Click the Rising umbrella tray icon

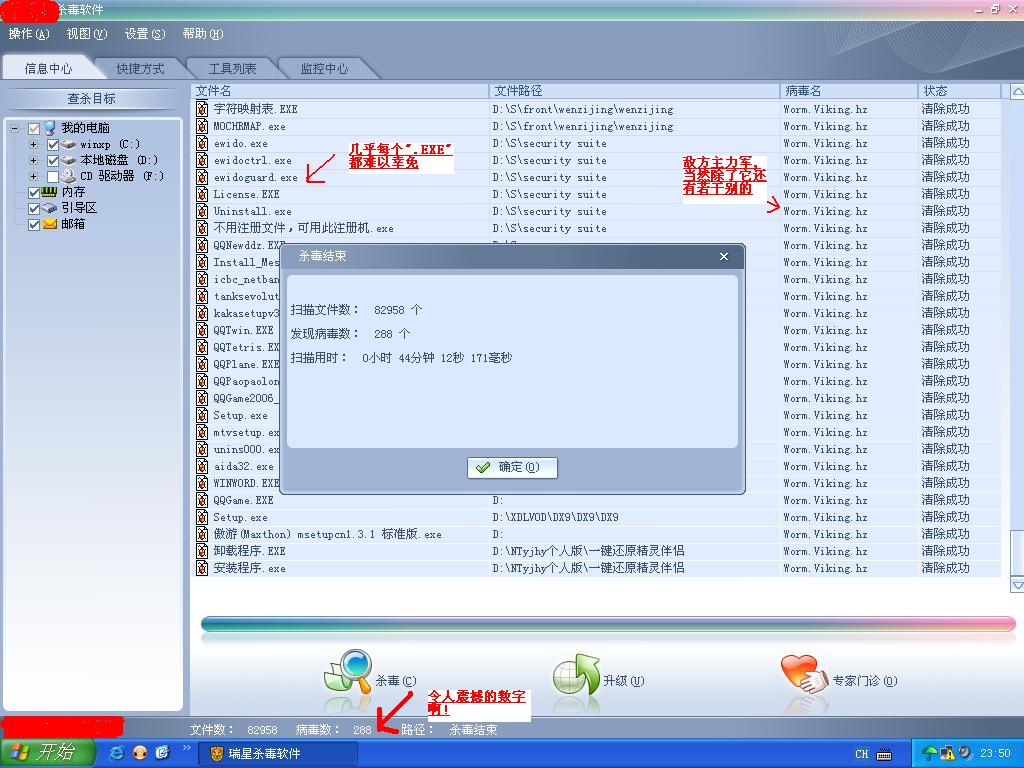point(929,753)
